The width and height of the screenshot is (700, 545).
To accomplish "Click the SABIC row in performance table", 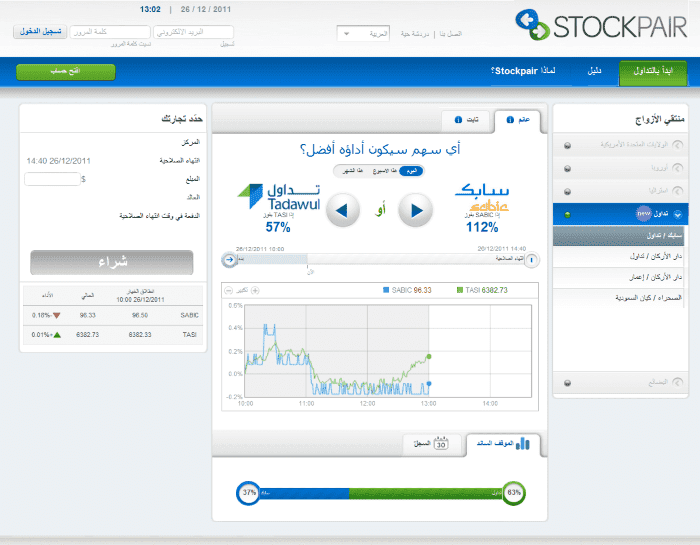I will [113, 315].
